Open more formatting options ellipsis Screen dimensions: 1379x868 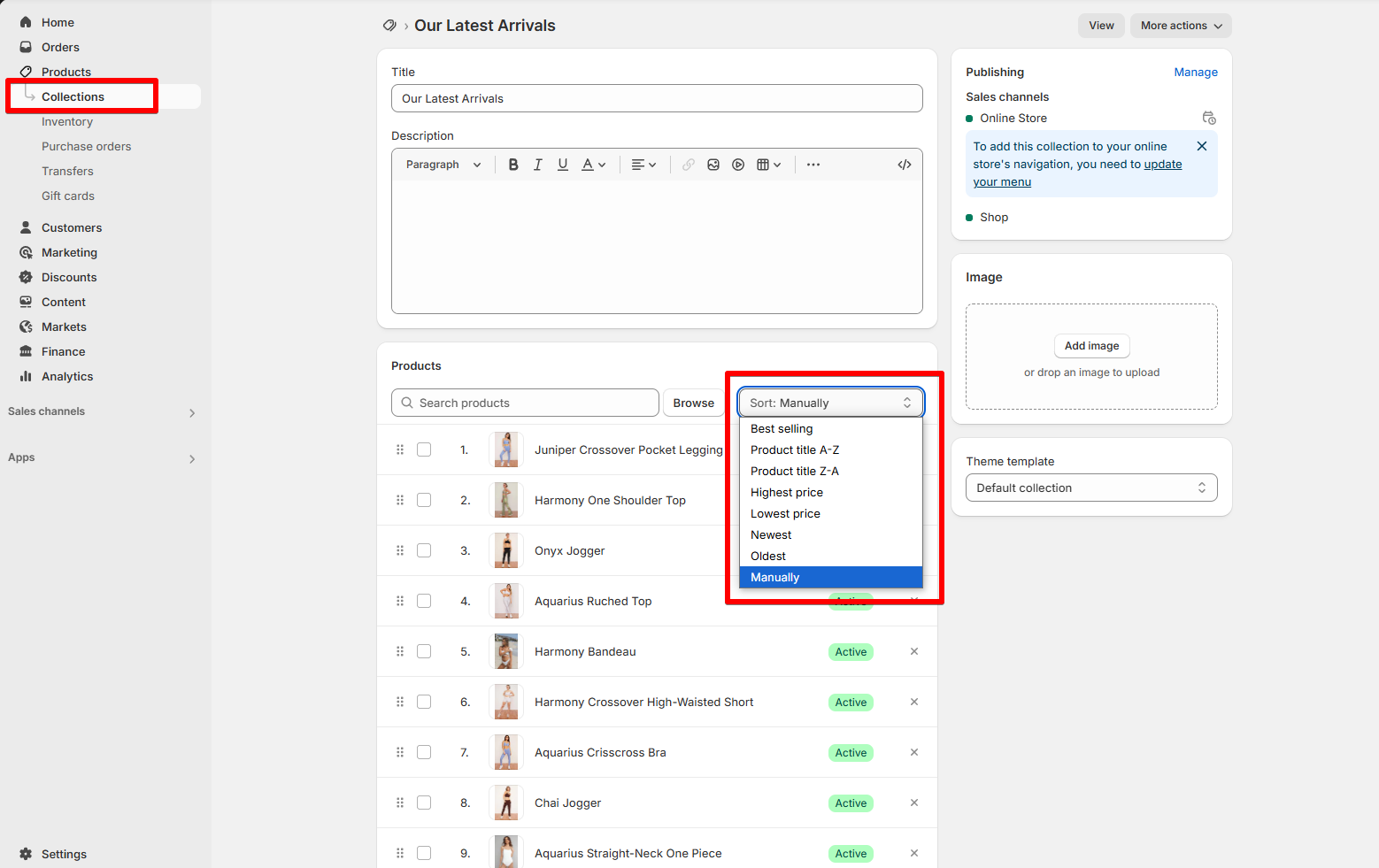coord(813,165)
